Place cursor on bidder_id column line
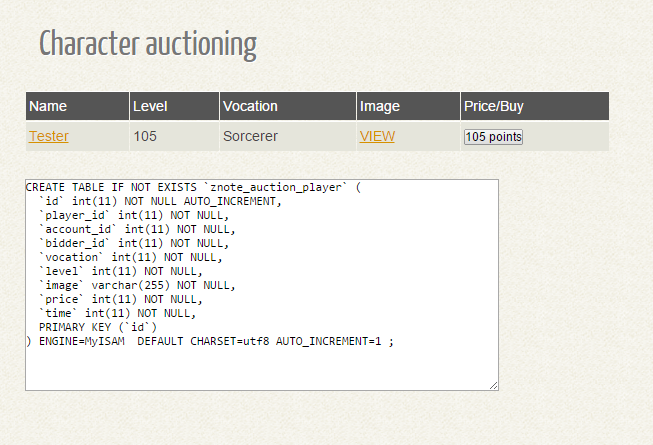Screen dimensions: 653x445 (134, 243)
